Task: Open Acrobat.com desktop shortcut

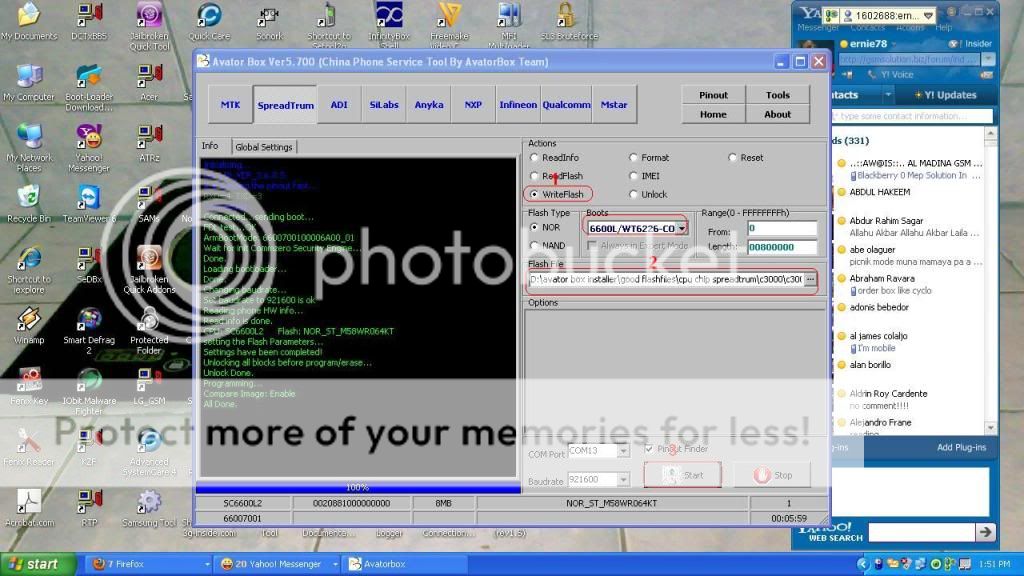Action: pos(29,502)
